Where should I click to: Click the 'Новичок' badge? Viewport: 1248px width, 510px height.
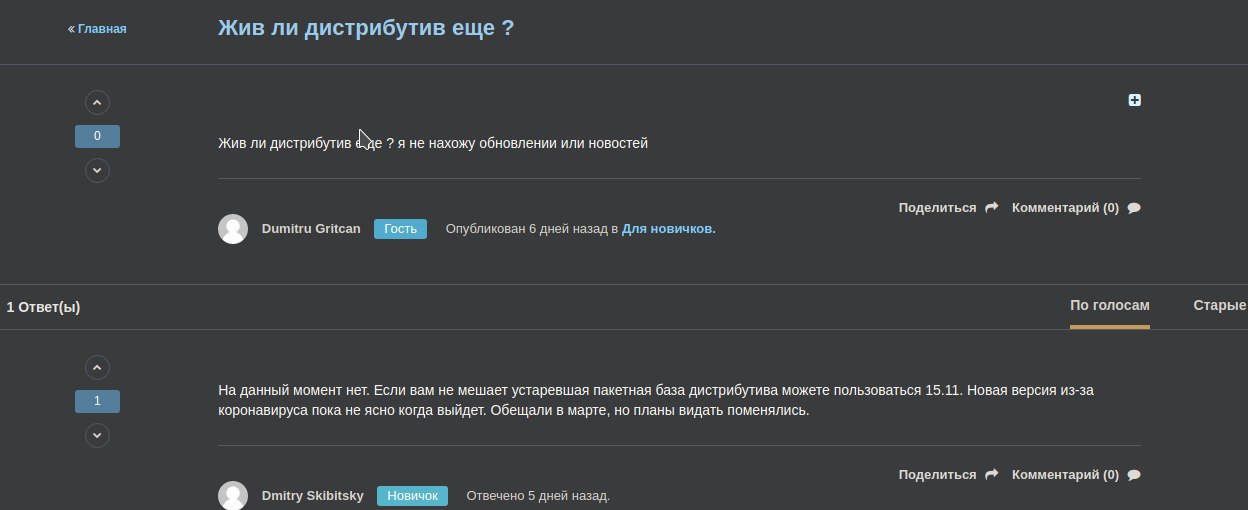pos(412,496)
